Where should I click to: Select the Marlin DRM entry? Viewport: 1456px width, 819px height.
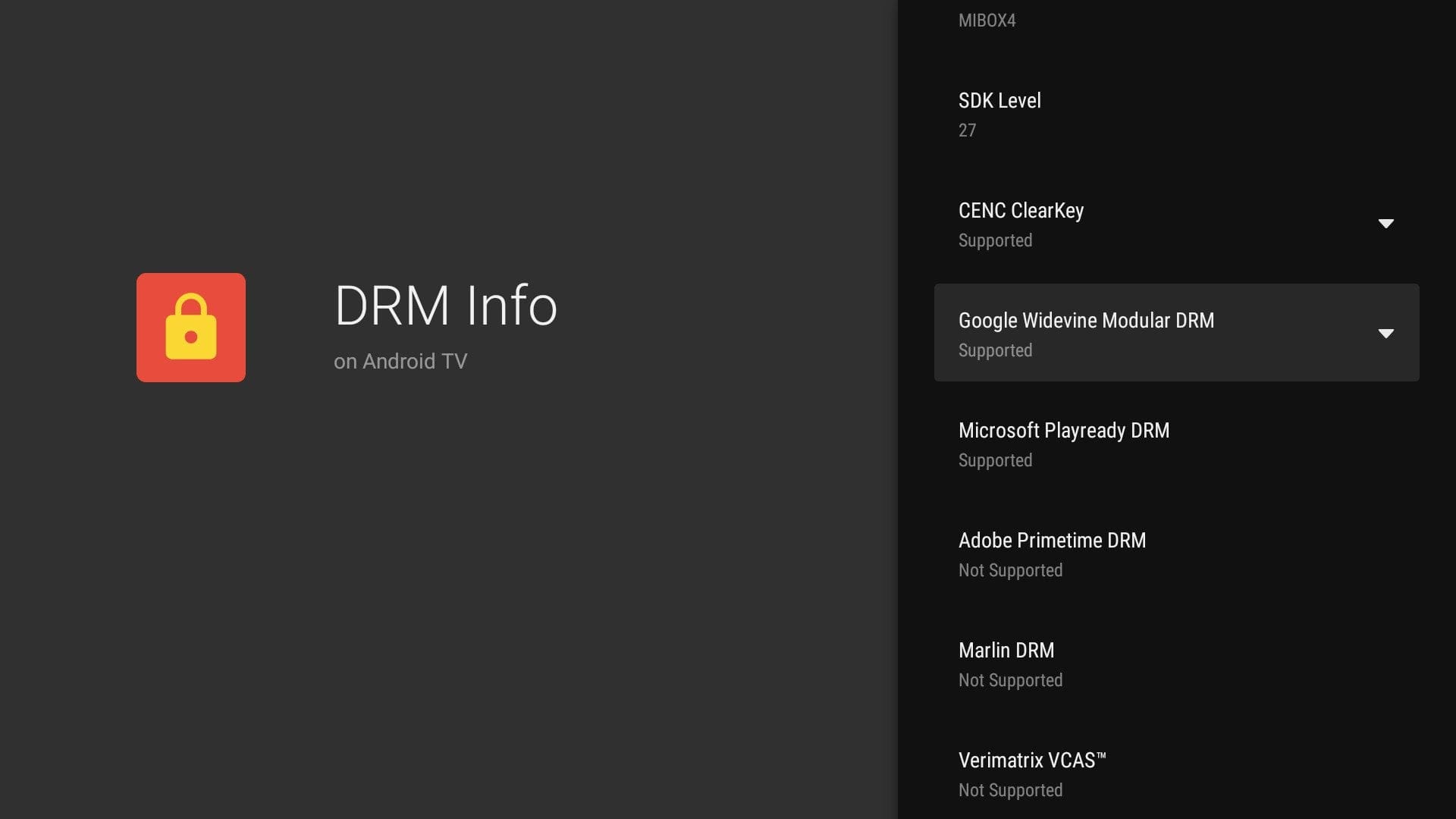tap(1006, 651)
